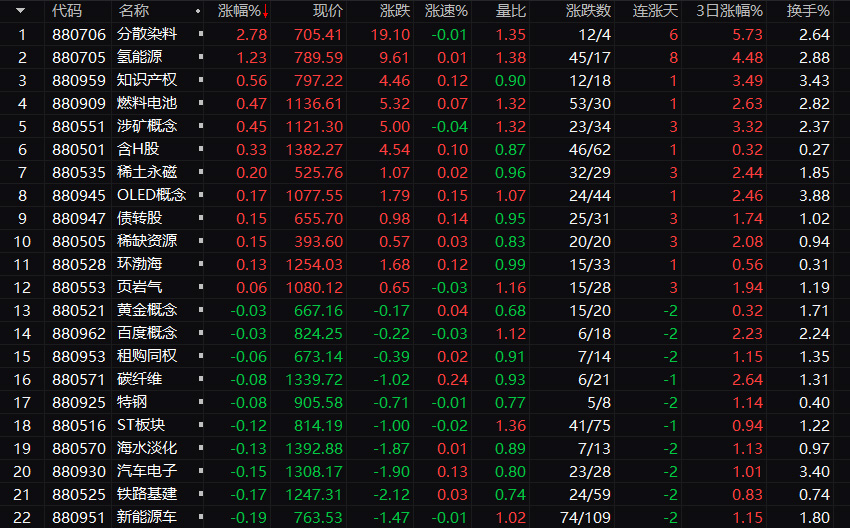850x528 pixels.
Task: Click the square marker beside 债转股
Action: pos(201,218)
